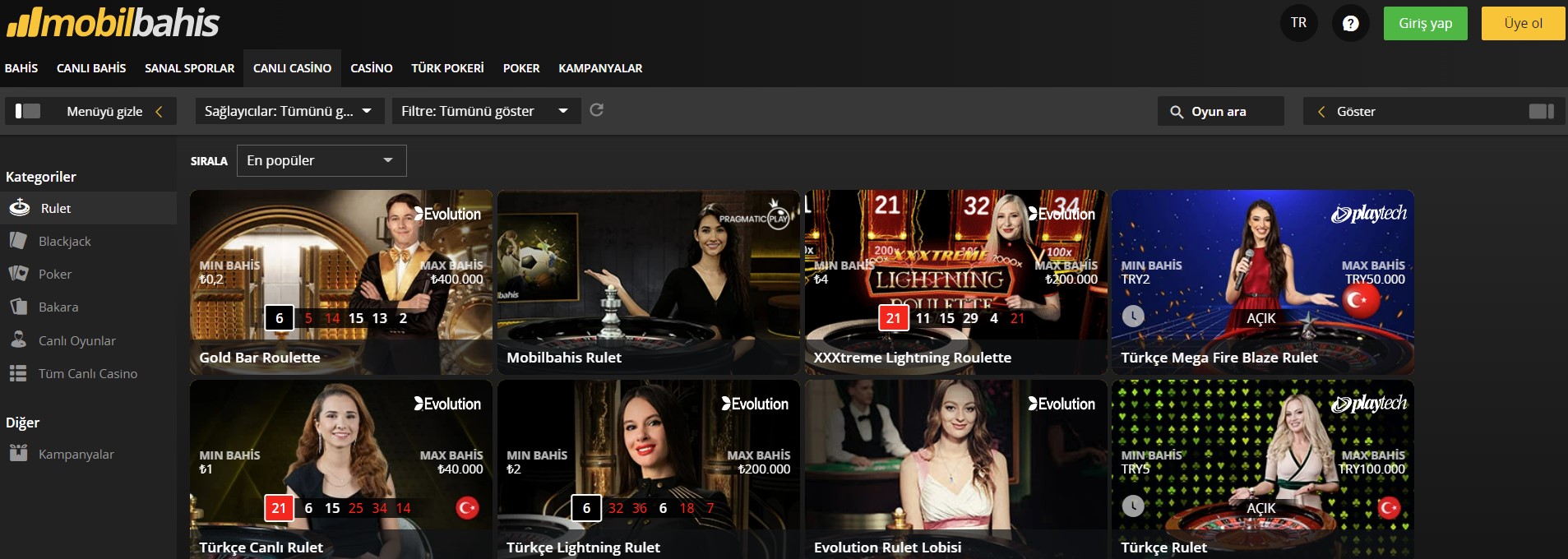Select the Blackjack category
This screenshot has height=559, width=1568.
[88, 241]
